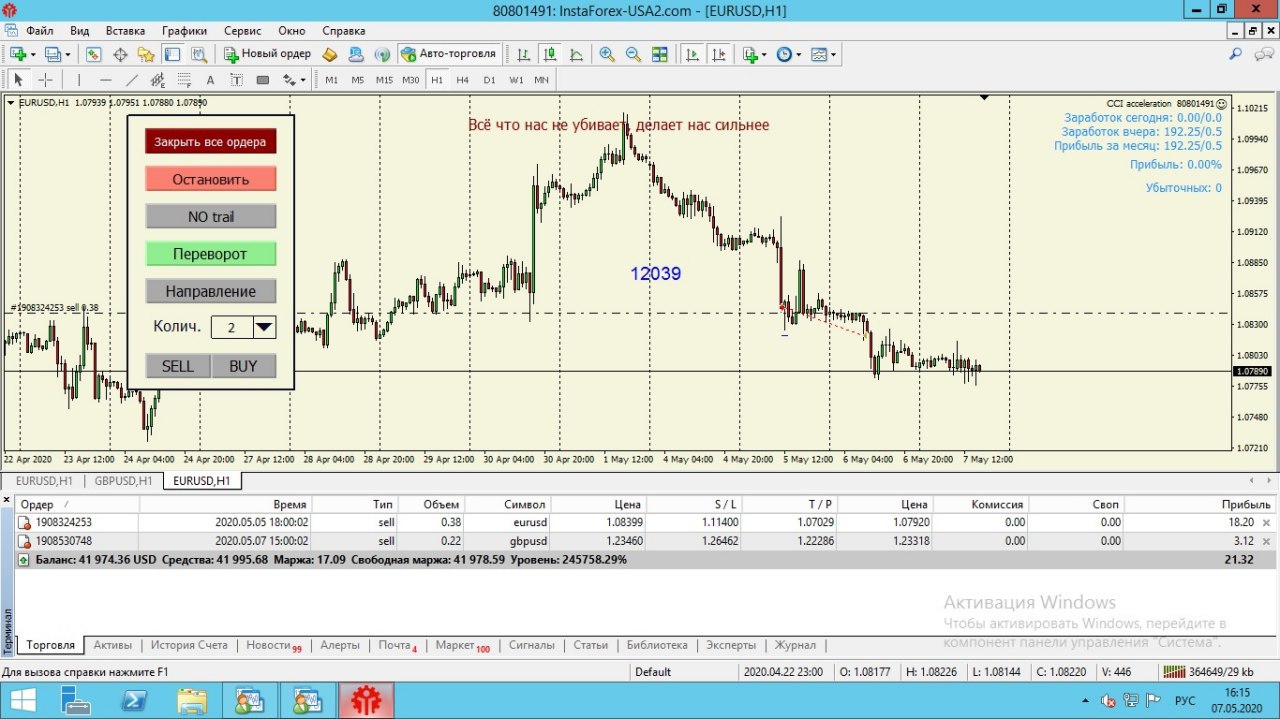Switch to the GBPUSD,H1 chart tab

[123, 481]
